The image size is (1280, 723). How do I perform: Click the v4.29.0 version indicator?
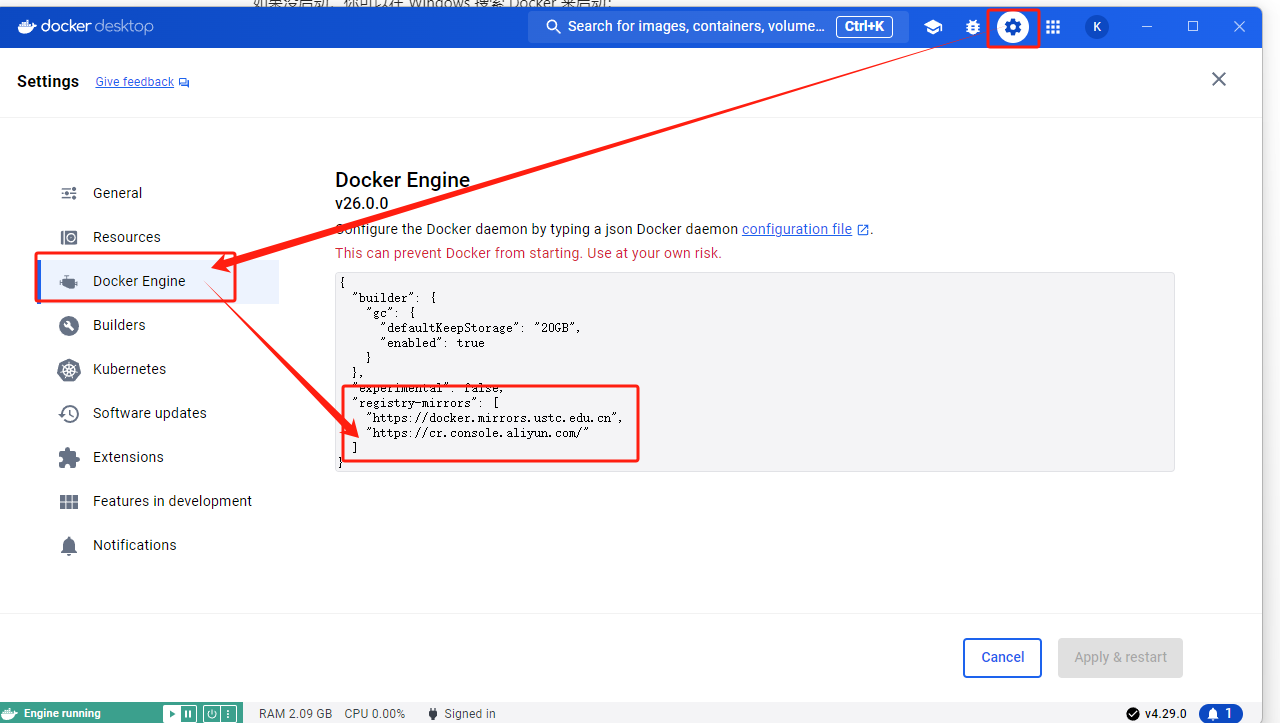coord(1156,714)
